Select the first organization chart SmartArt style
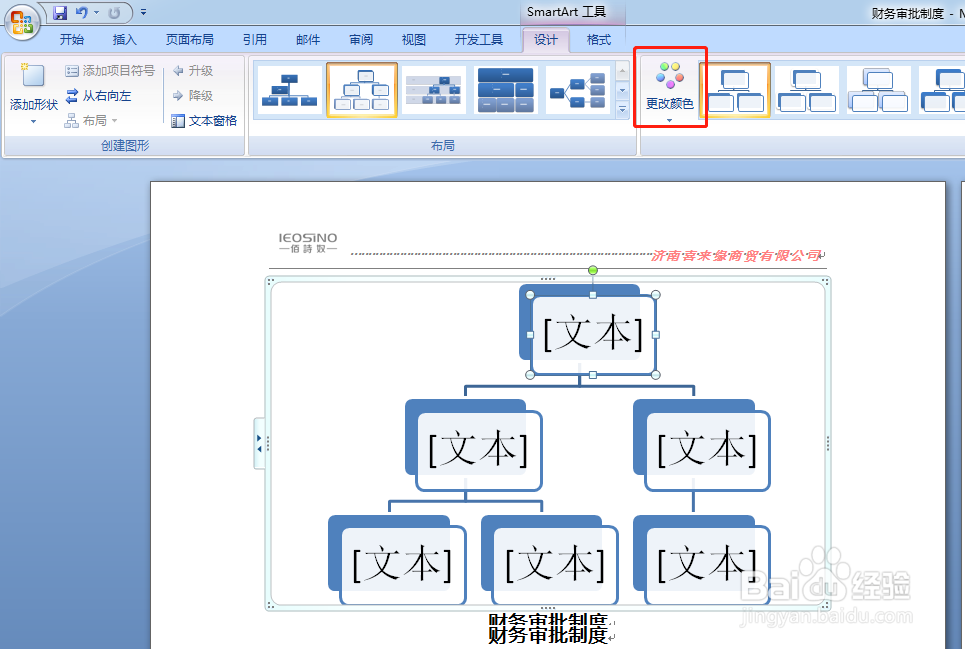This screenshot has width=965, height=649. click(288, 89)
